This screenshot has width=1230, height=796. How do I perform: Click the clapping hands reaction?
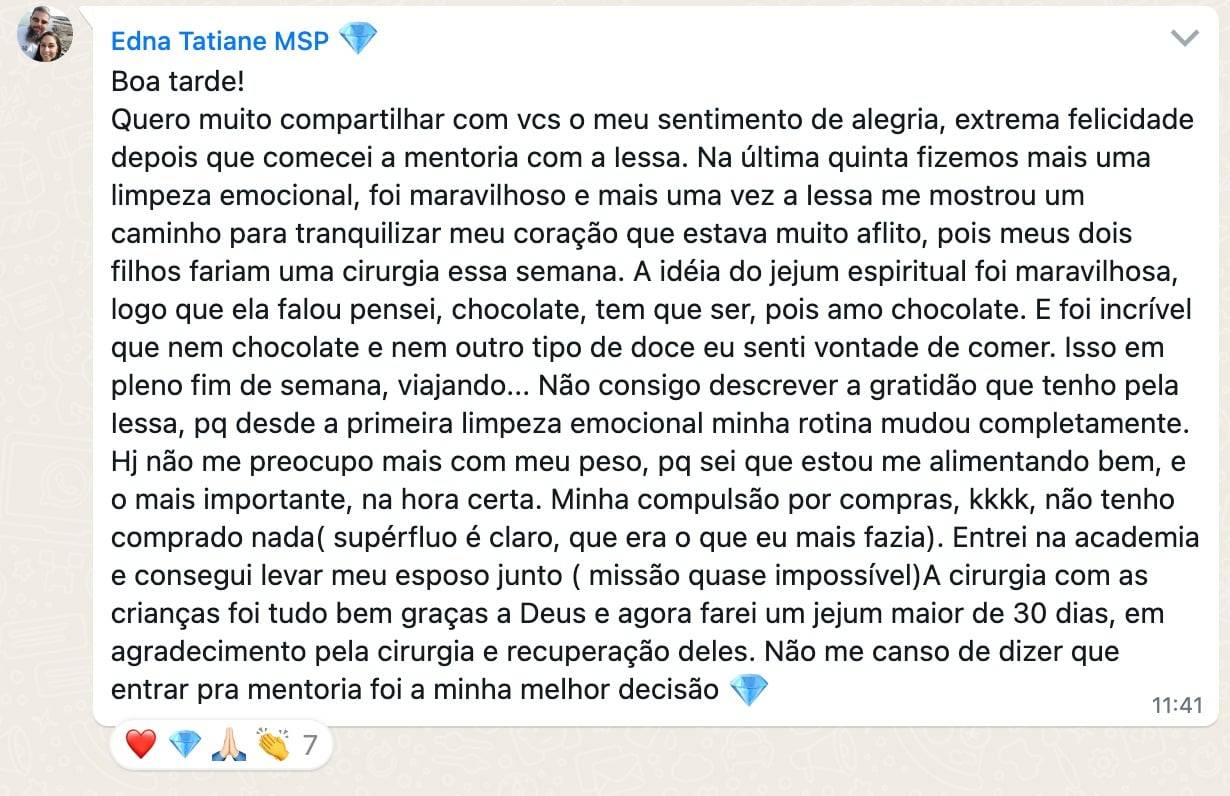click(x=272, y=744)
